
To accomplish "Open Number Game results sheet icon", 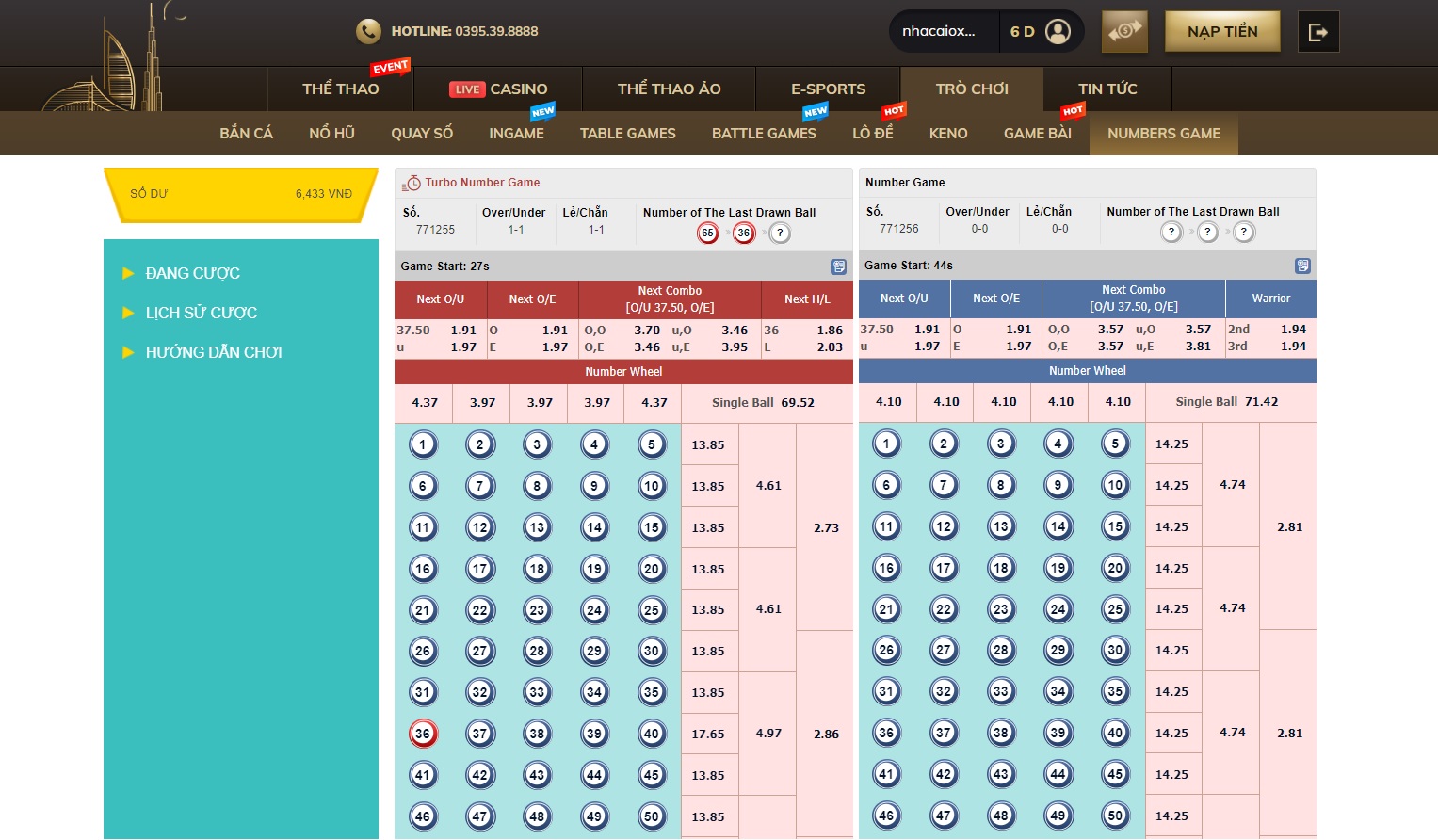I will (1302, 267).
